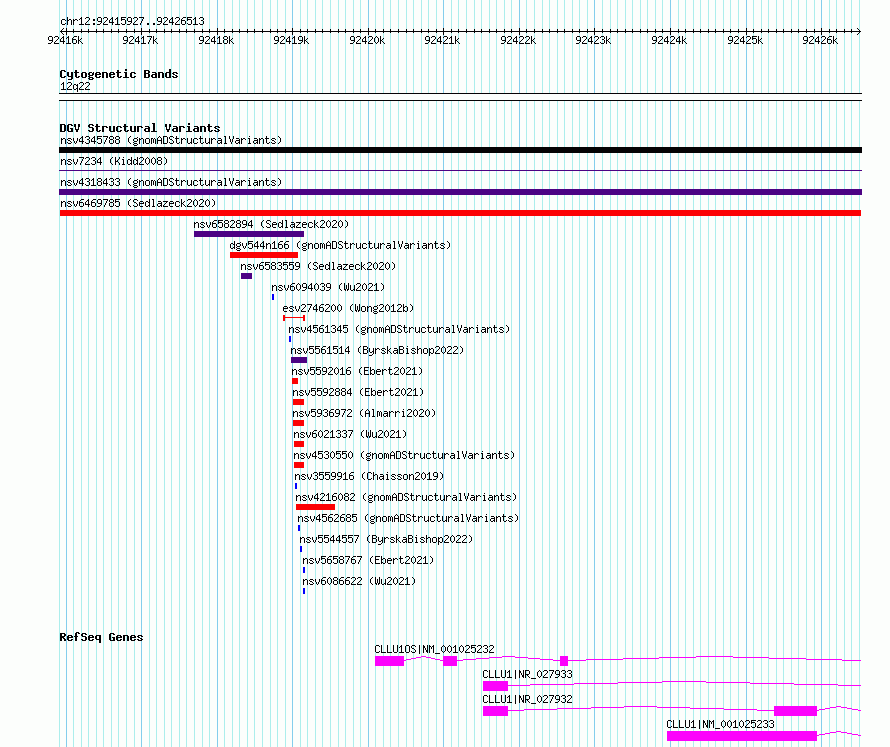
Task: Click the red bar below nsv6469785
Action: coord(460,213)
